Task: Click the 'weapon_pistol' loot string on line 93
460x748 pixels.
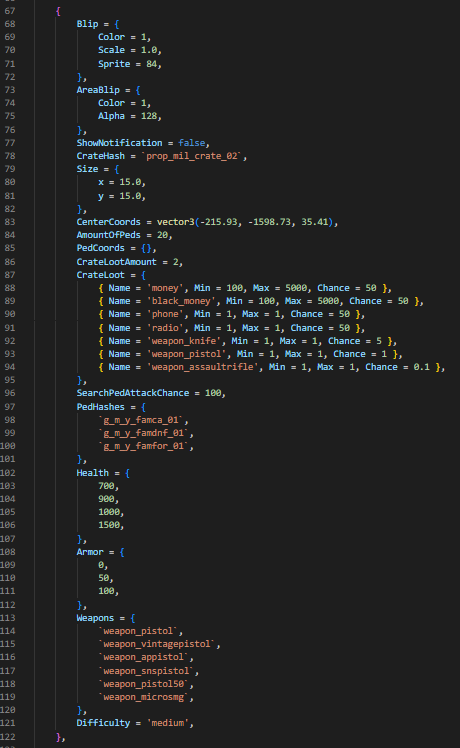Action: (x=187, y=354)
